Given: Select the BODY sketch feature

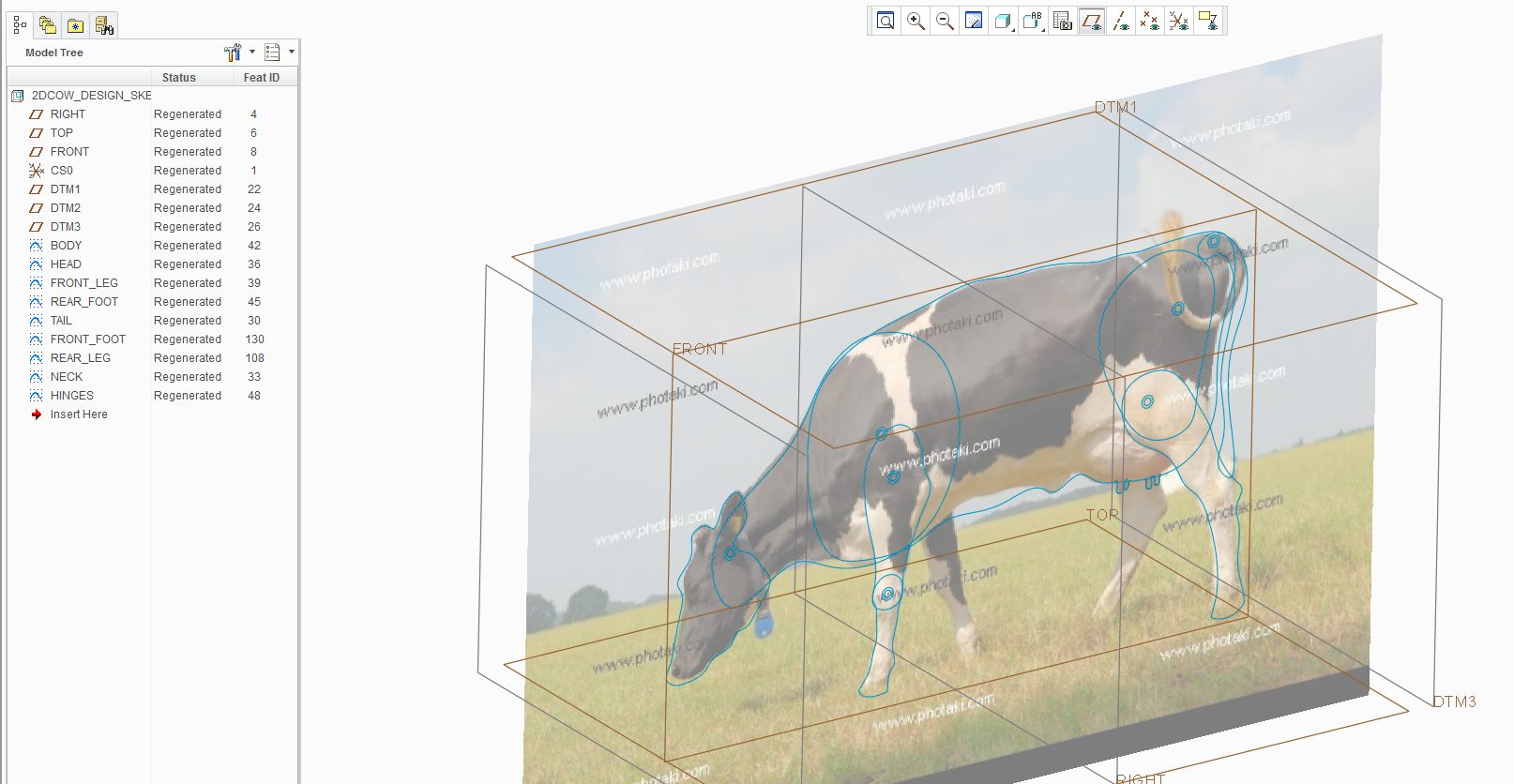Looking at the screenshot, I should click(x=66, y=246).
